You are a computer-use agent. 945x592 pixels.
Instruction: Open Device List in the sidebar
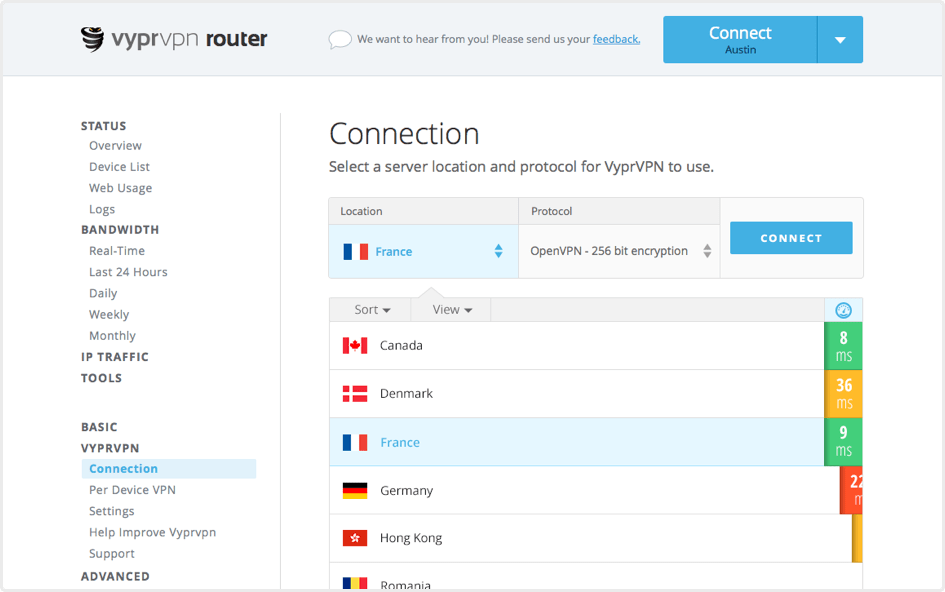point(119,167)
